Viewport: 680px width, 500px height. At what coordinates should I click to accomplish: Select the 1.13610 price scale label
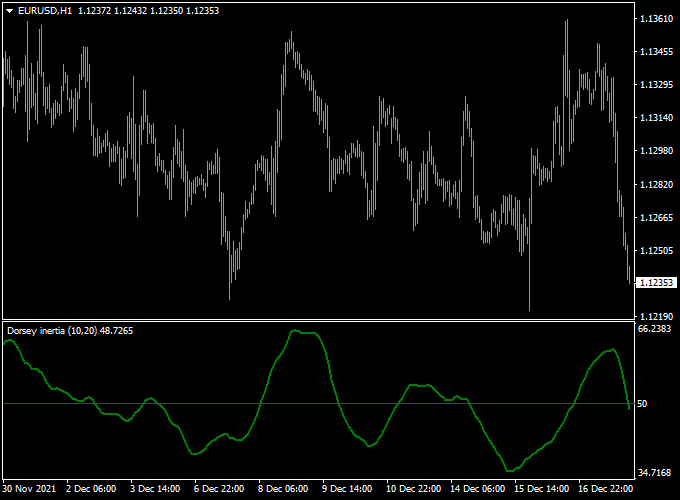point(657,19)
